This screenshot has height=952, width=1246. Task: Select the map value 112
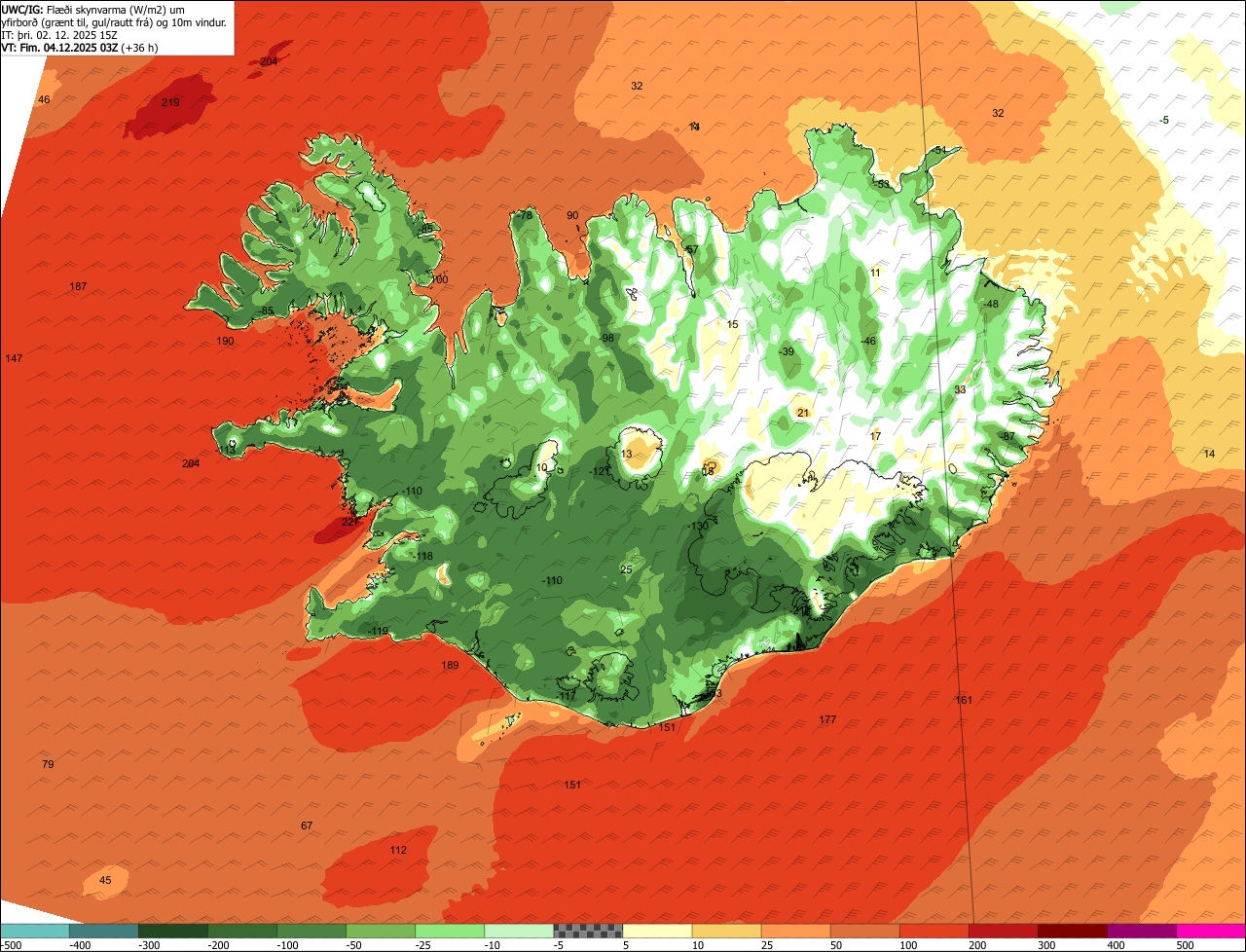point(398,851)
